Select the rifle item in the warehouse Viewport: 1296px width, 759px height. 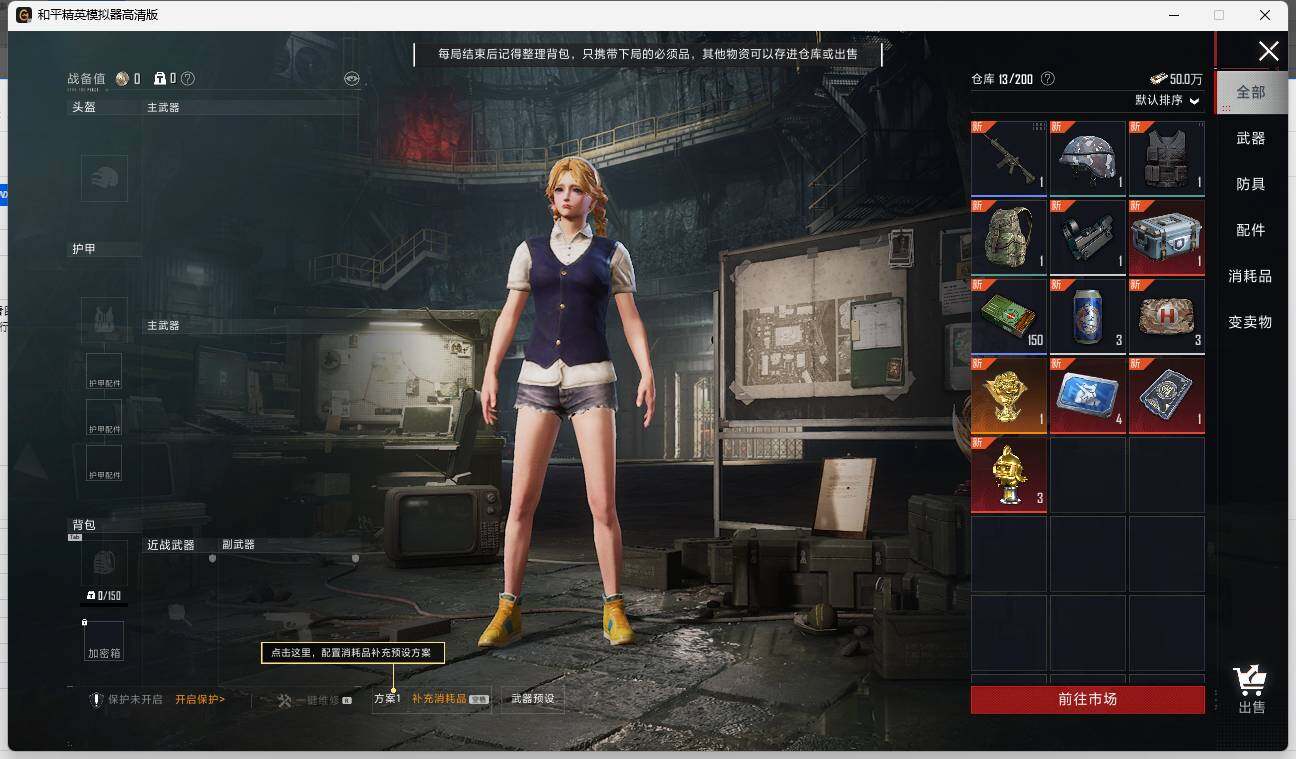coord(1009,158)
